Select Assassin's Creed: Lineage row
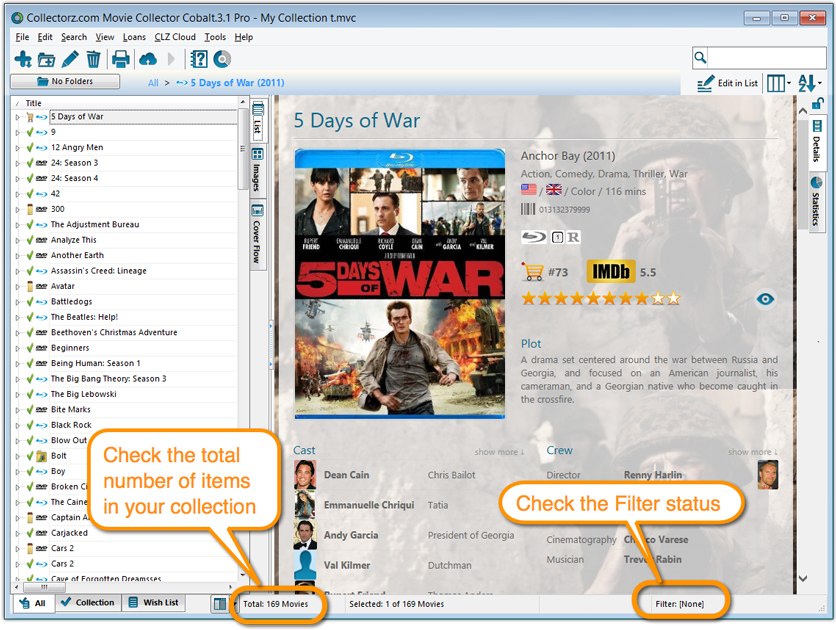This screenshot has height=630, width=836. 99,271
